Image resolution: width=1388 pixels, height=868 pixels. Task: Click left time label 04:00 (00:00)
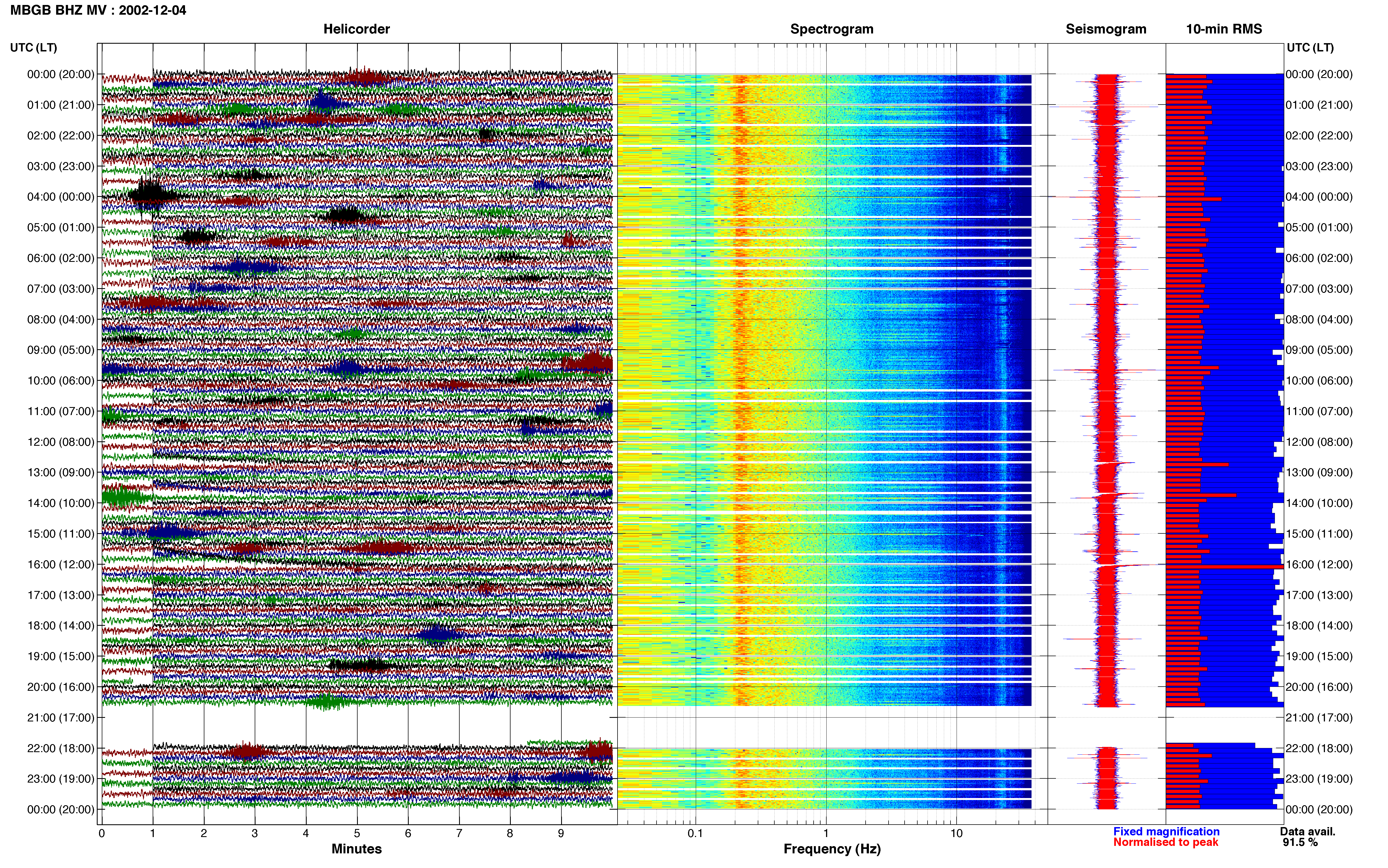tap(61, 196)
